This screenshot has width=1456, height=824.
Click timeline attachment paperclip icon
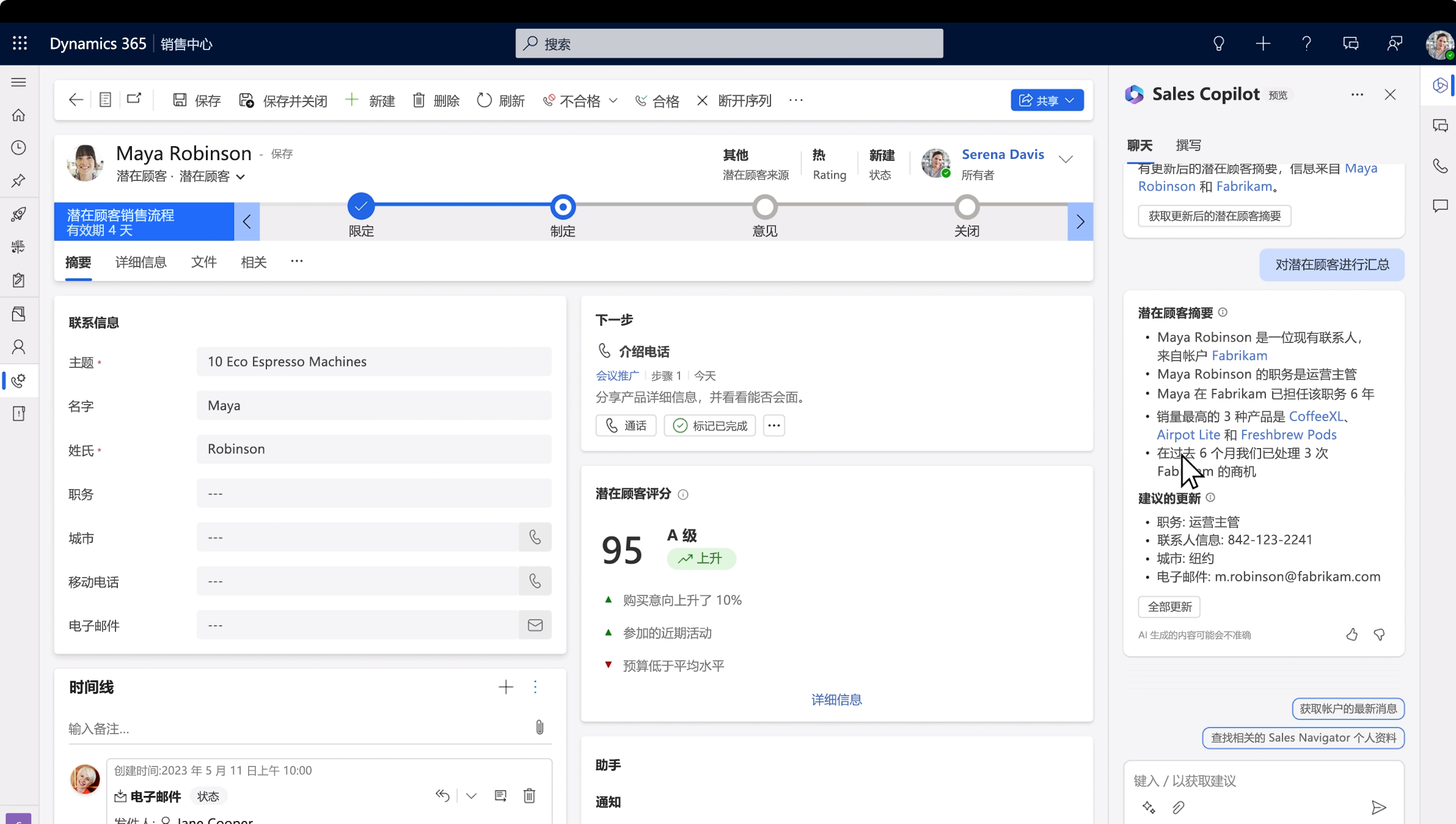point(540,727)
